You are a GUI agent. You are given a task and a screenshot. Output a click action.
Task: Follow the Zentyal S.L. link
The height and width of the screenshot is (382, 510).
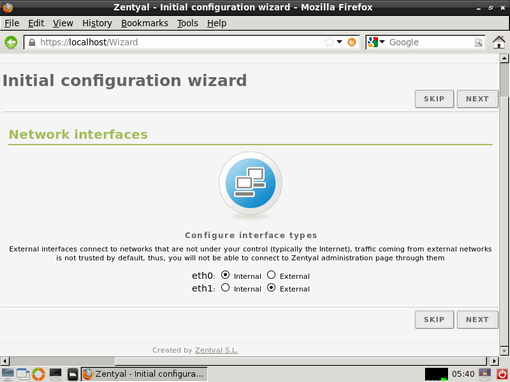[216, 350]
